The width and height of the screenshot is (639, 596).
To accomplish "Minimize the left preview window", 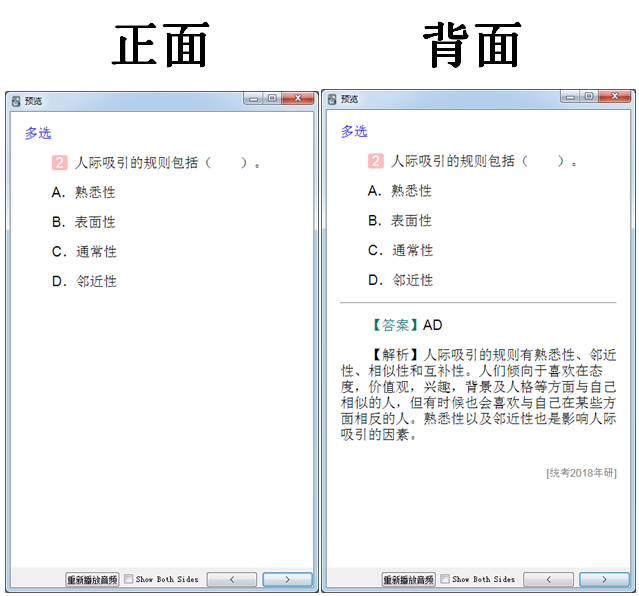I will [253, 99].
